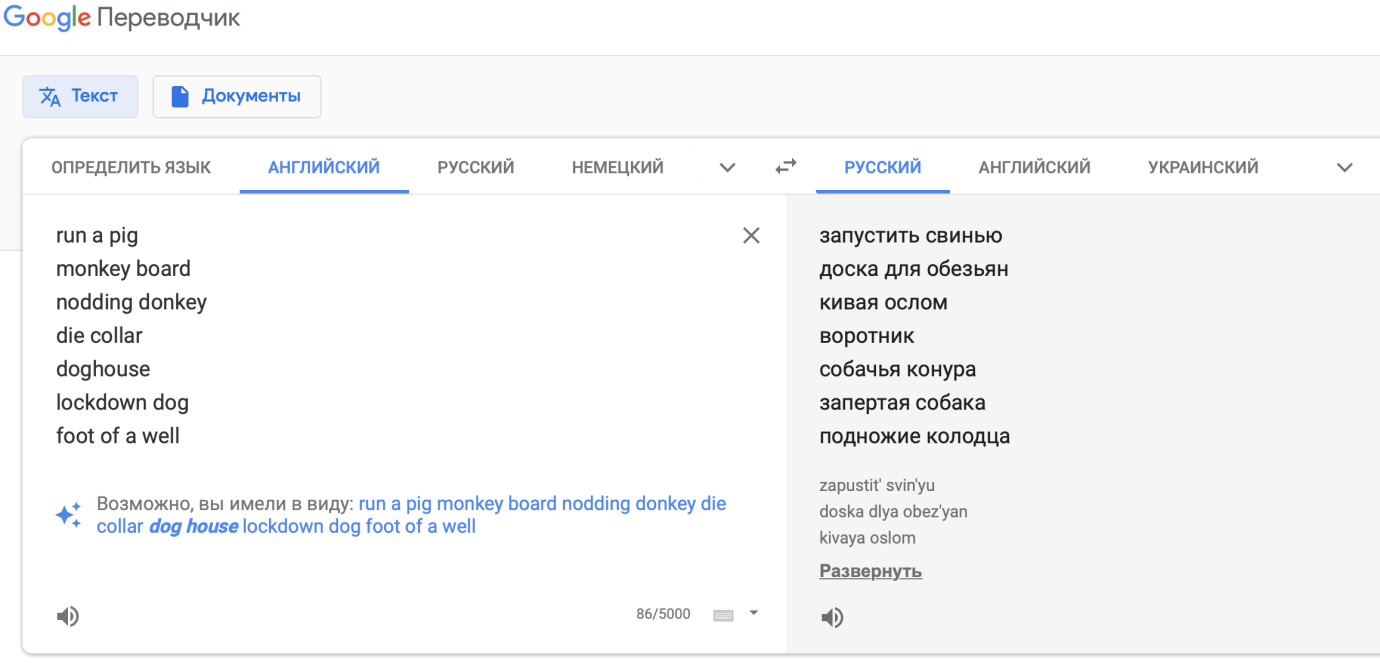Play translated text speaker icon

point(832,617)
